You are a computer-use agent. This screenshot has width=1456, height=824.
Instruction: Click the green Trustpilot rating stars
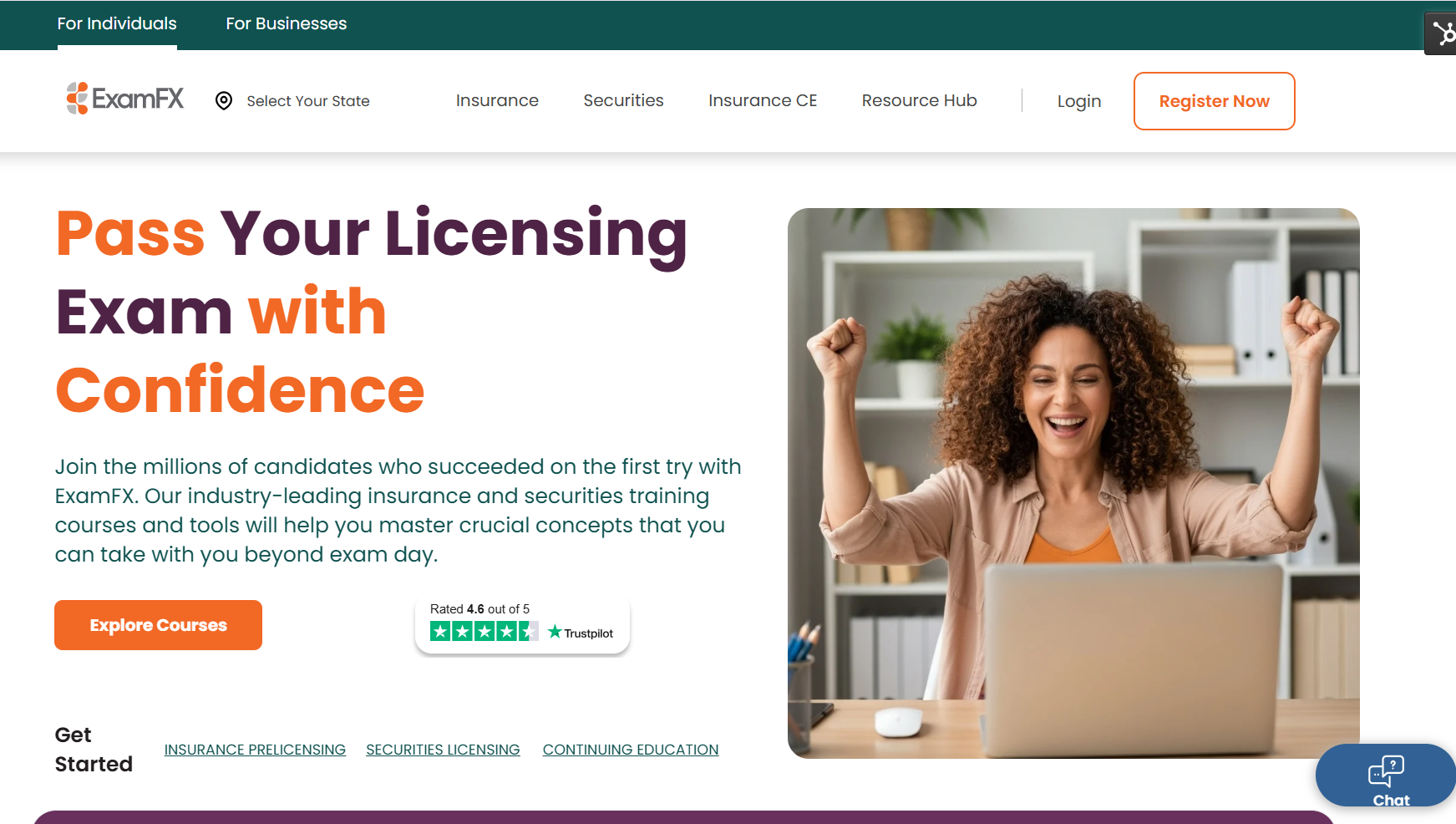484,632
